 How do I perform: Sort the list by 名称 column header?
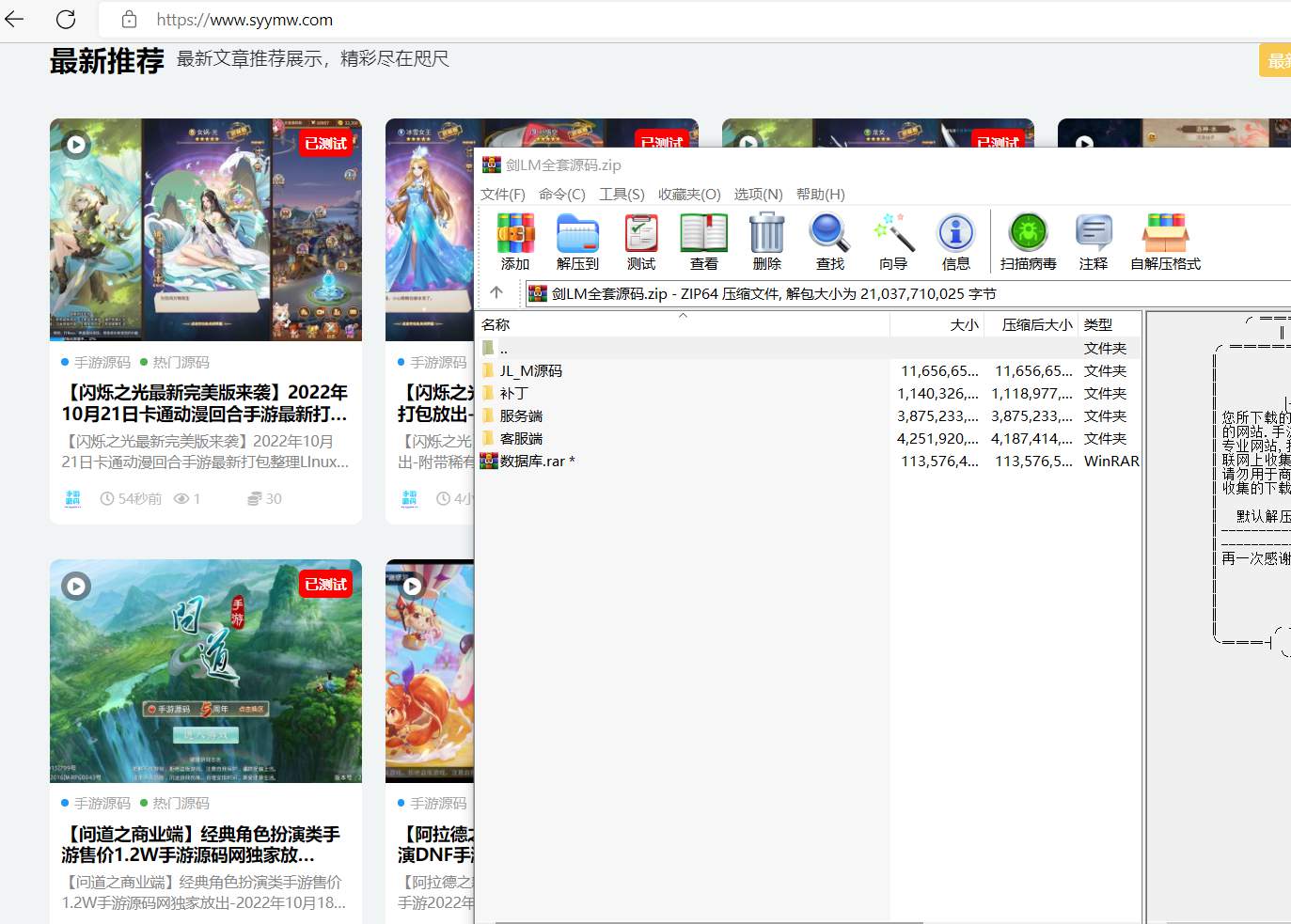pyautogui.click(x=684, y=324)
